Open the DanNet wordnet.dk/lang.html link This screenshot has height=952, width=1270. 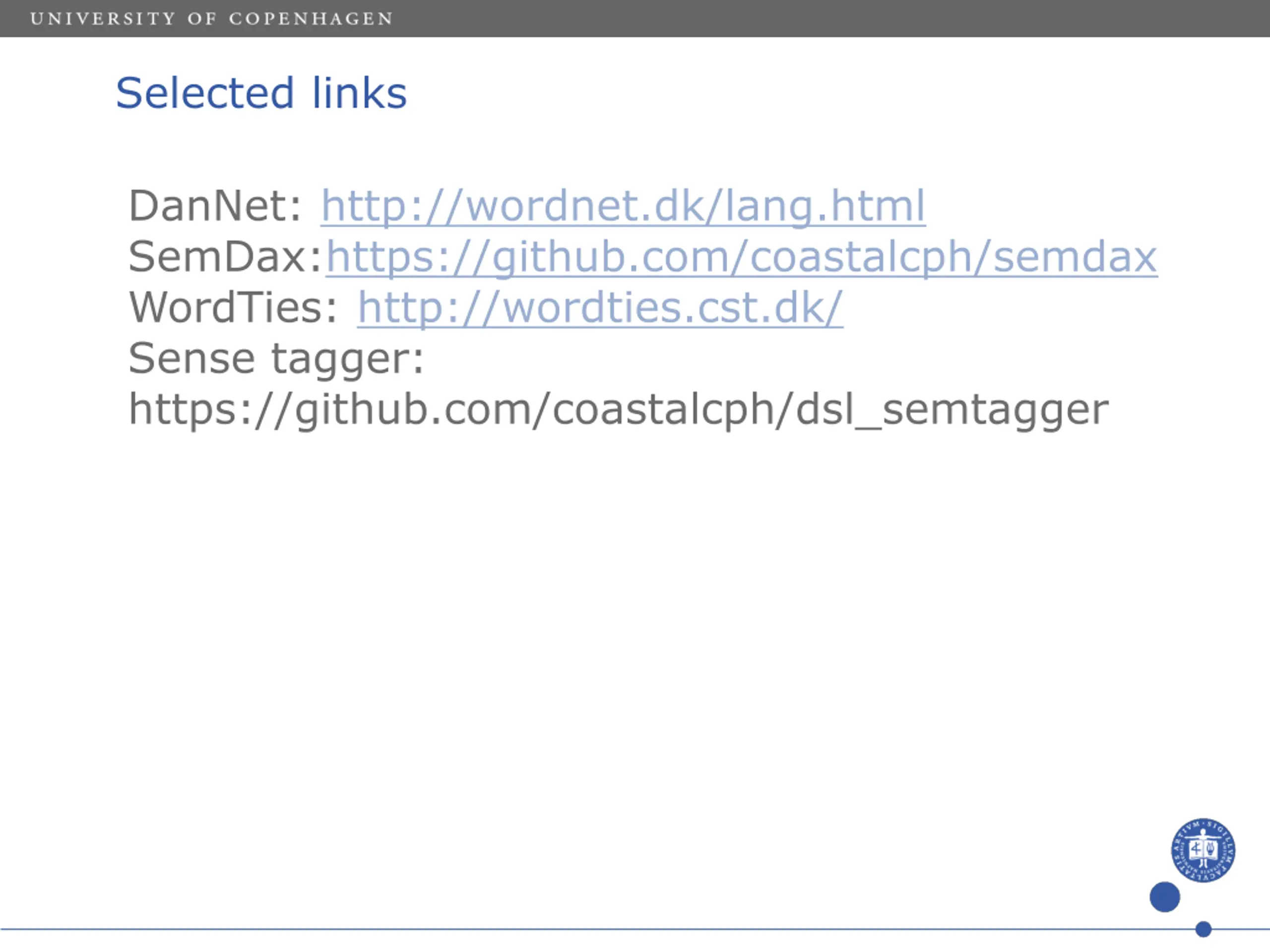(x=623, y=206)
